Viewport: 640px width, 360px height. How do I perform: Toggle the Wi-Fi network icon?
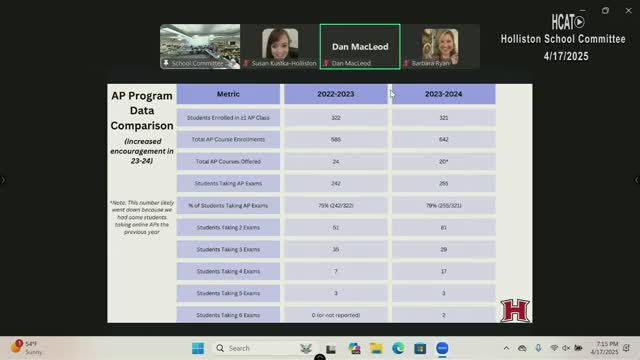553,348
